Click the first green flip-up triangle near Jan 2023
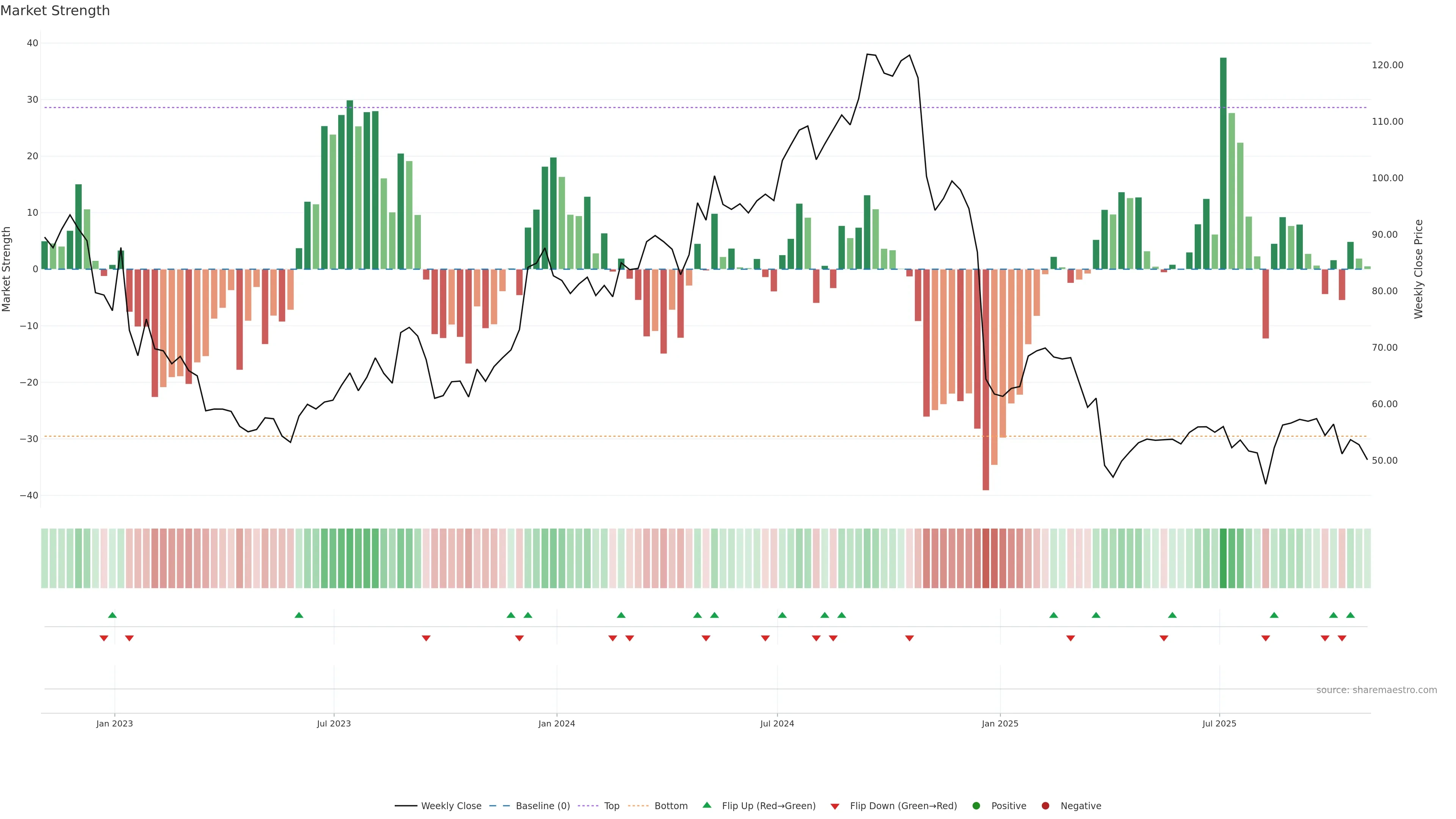The image size is (1456, 819). pyautogui.click(x=112, y=615)
